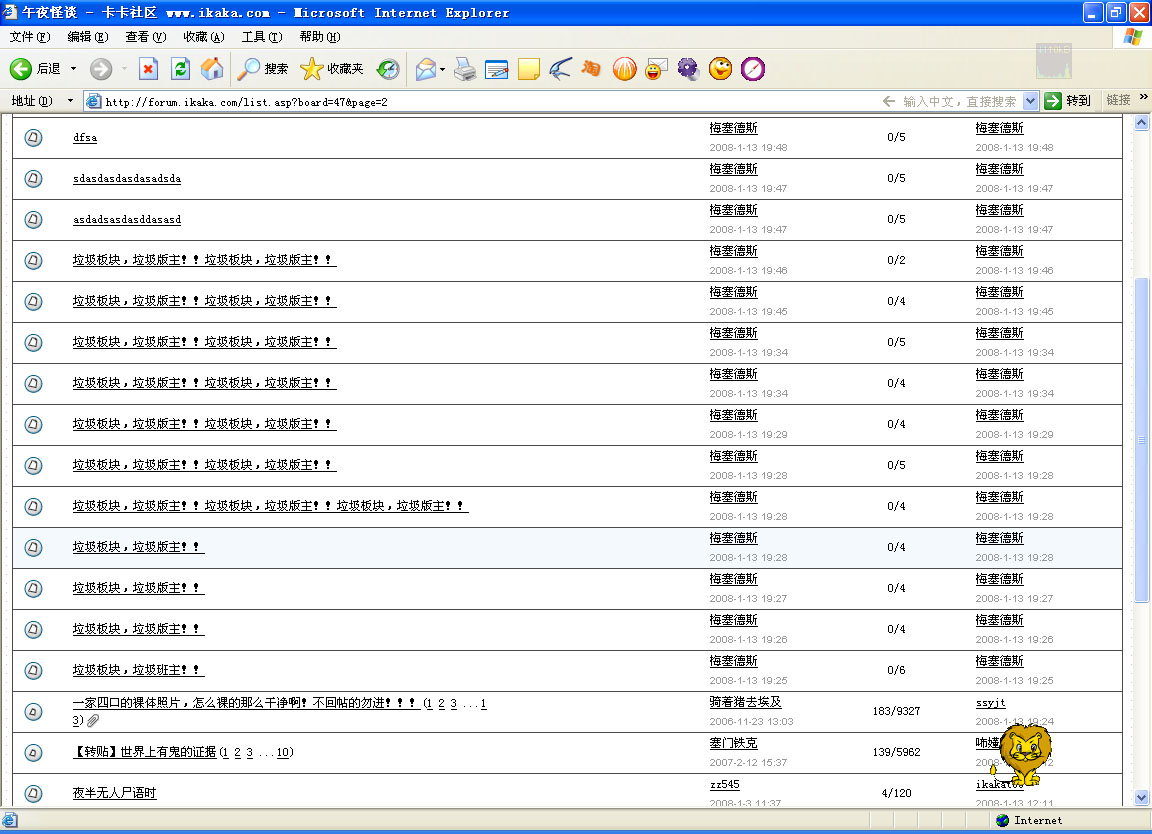Open the 编辑(E) menu
Image resolution: width=1152 pixels, height=834 pixels.
(x=87, y=37)
